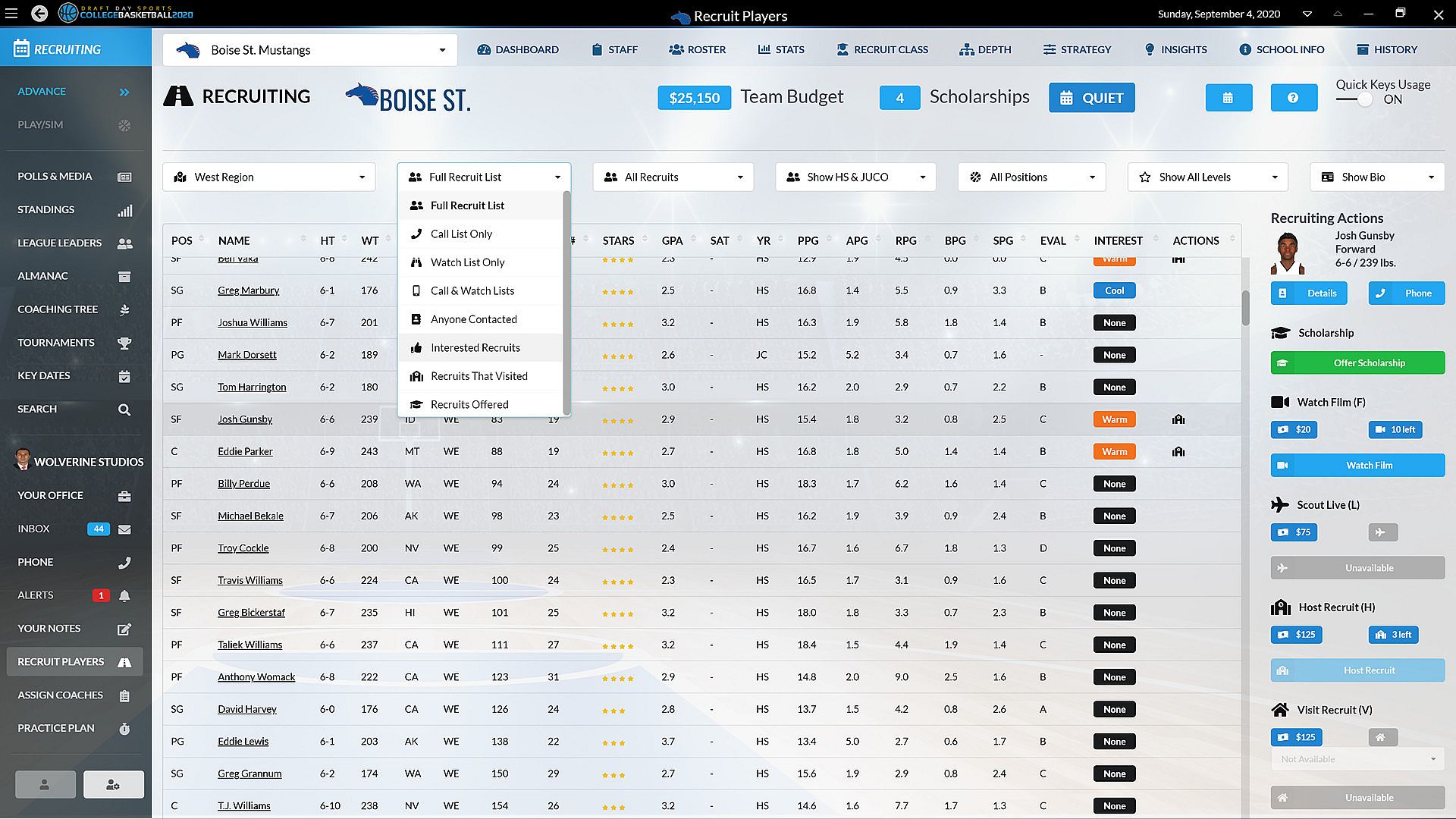Click the Alerts bell icon
This screenshot has width=1456, height=819.
pyautogui.click(x=124, y=596)
